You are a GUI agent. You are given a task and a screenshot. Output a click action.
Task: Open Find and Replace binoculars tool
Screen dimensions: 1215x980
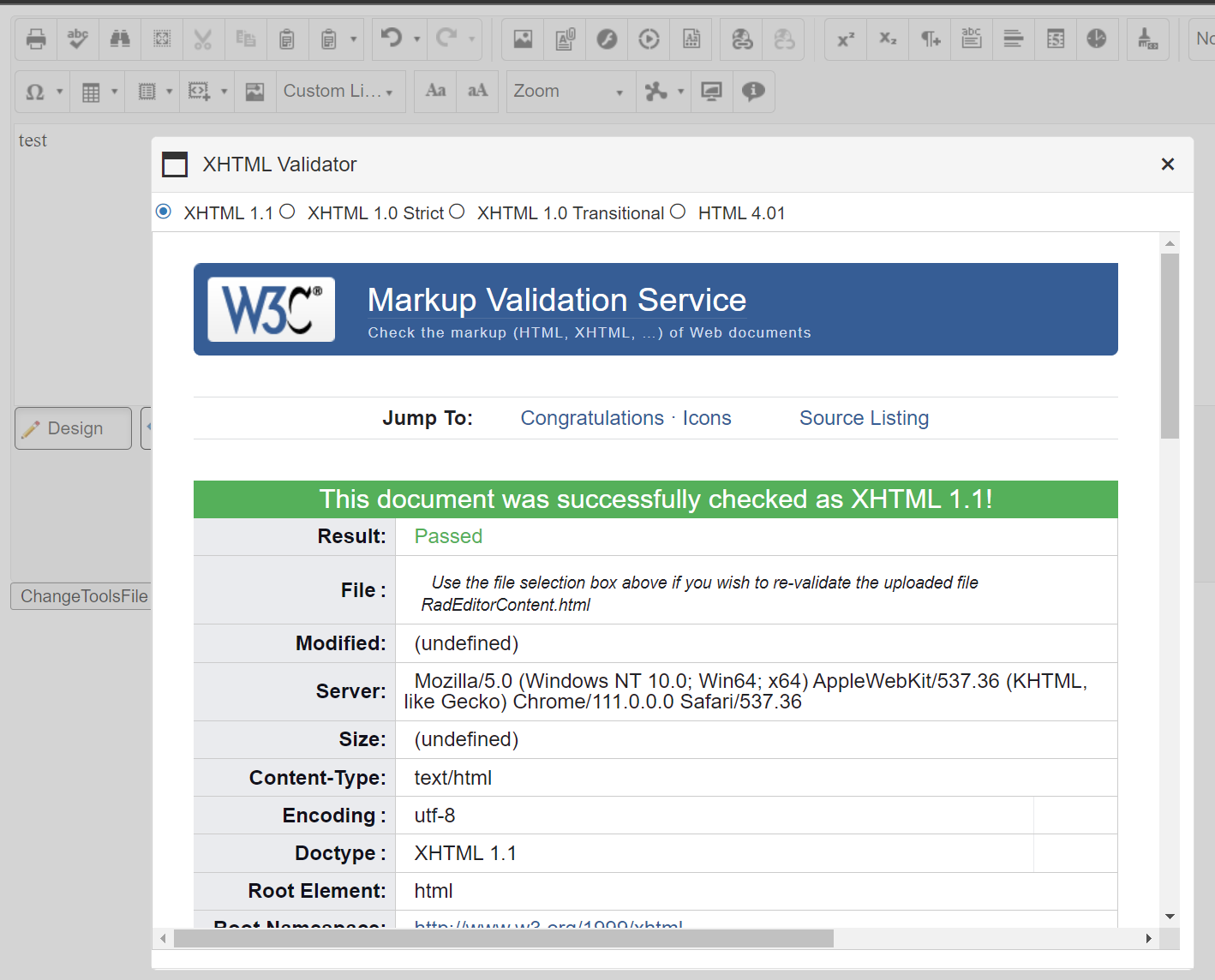click(120, 39)
